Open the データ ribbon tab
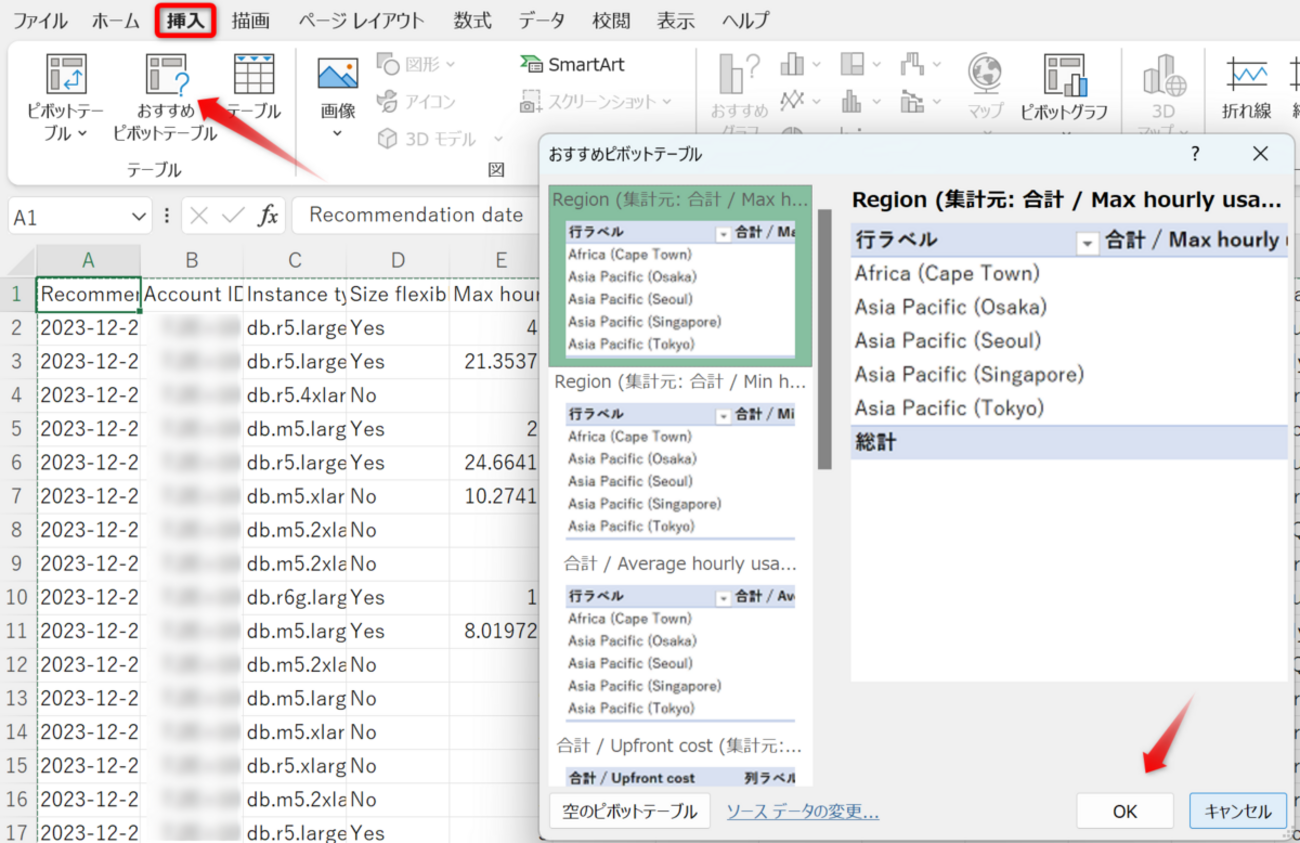Image resolution: width=1300 pixels, height=843 pixels. point(541,20)
